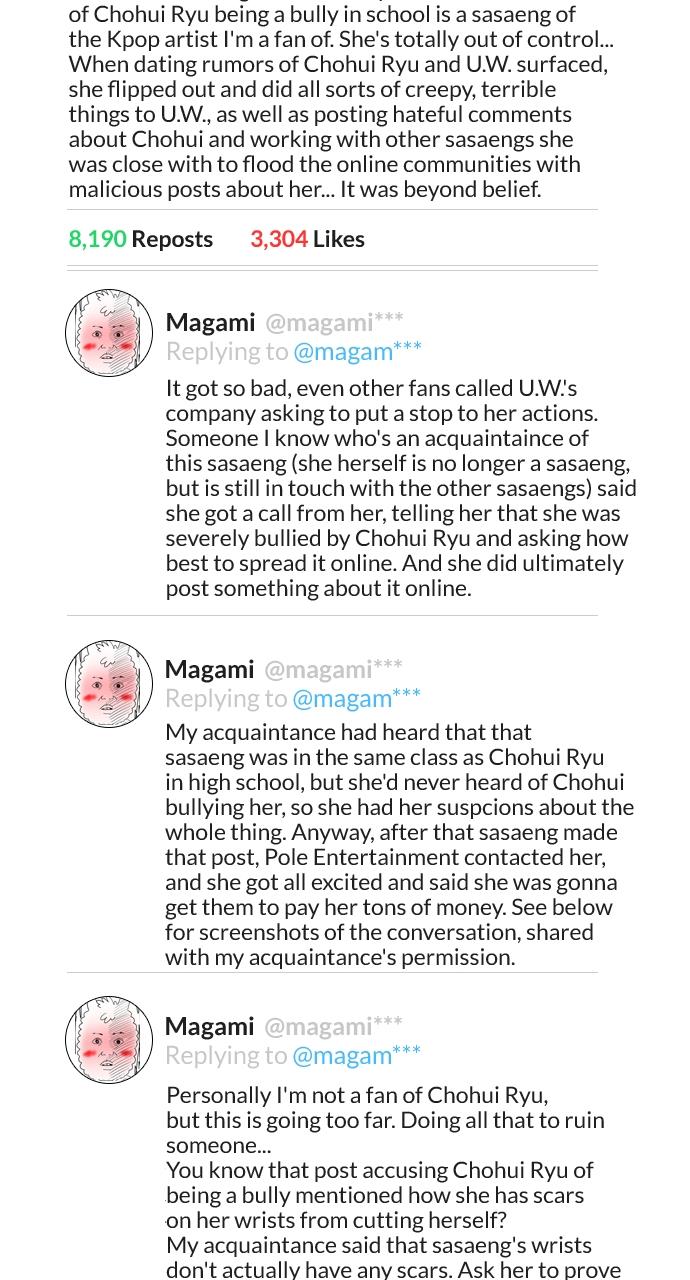Screen dimensions: 690x1280
Task: Click the 3,304 Likes counter
Action: (x=307, y=239)
